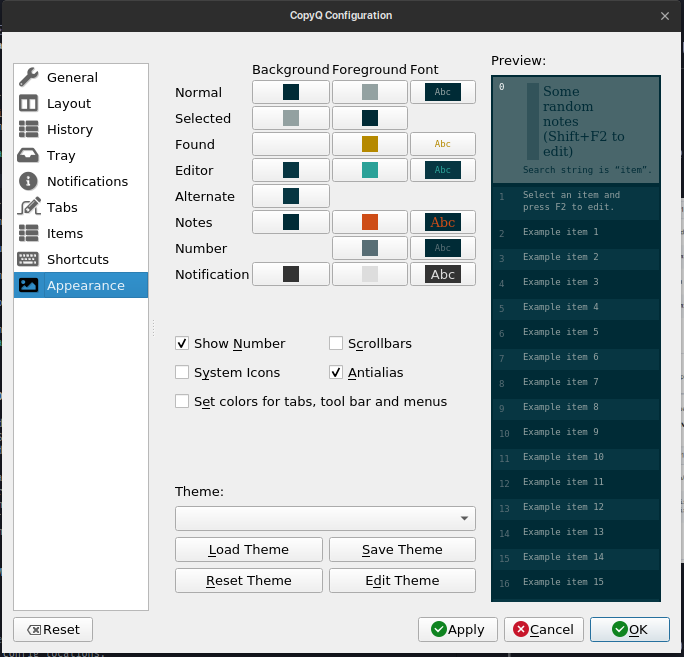This screenshot has width=684, height=657.
Task: Open the Notifications section
Action: [x=81, y=181]
